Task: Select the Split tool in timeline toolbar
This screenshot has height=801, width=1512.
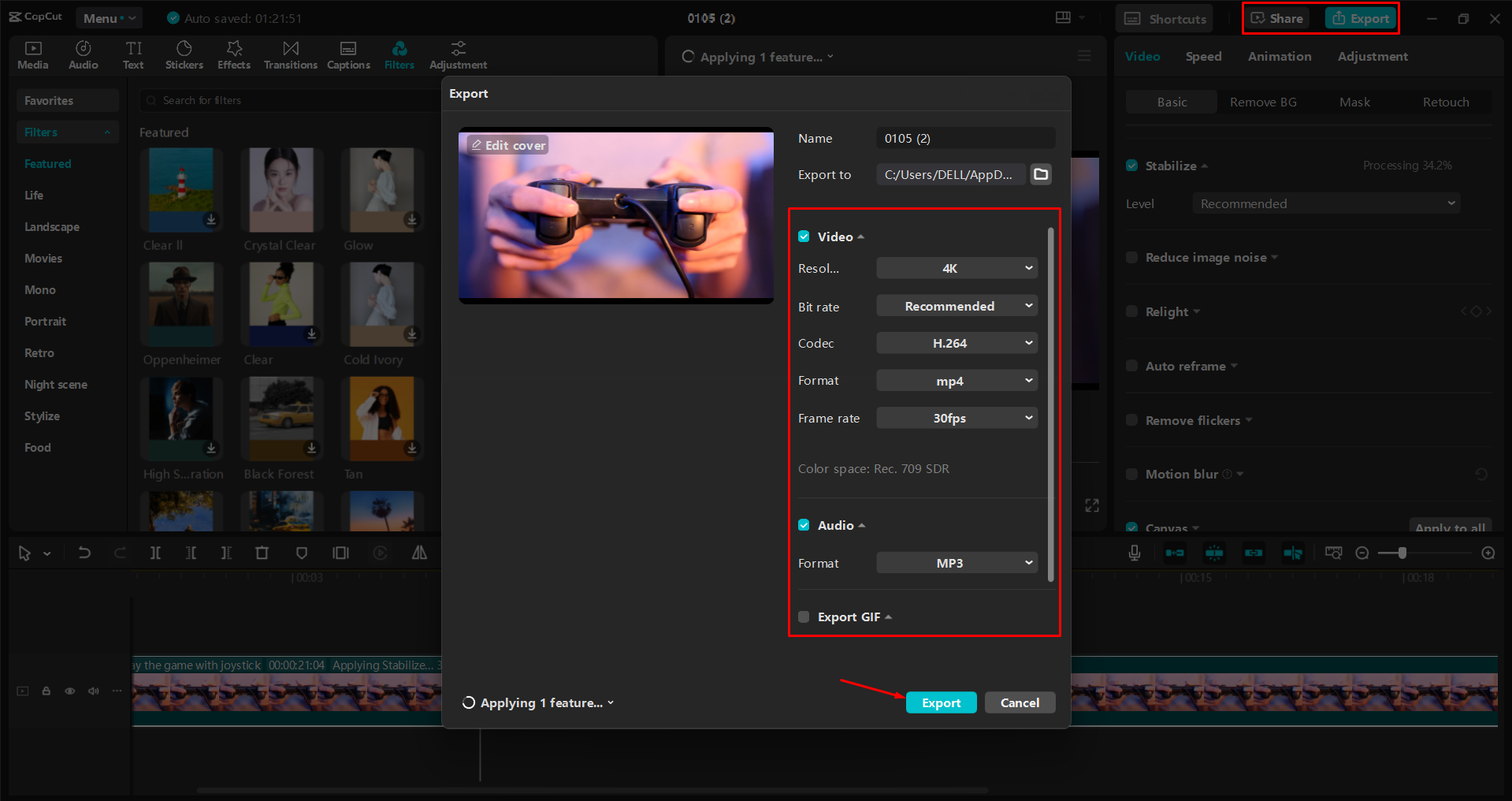Action: point(155,553)
